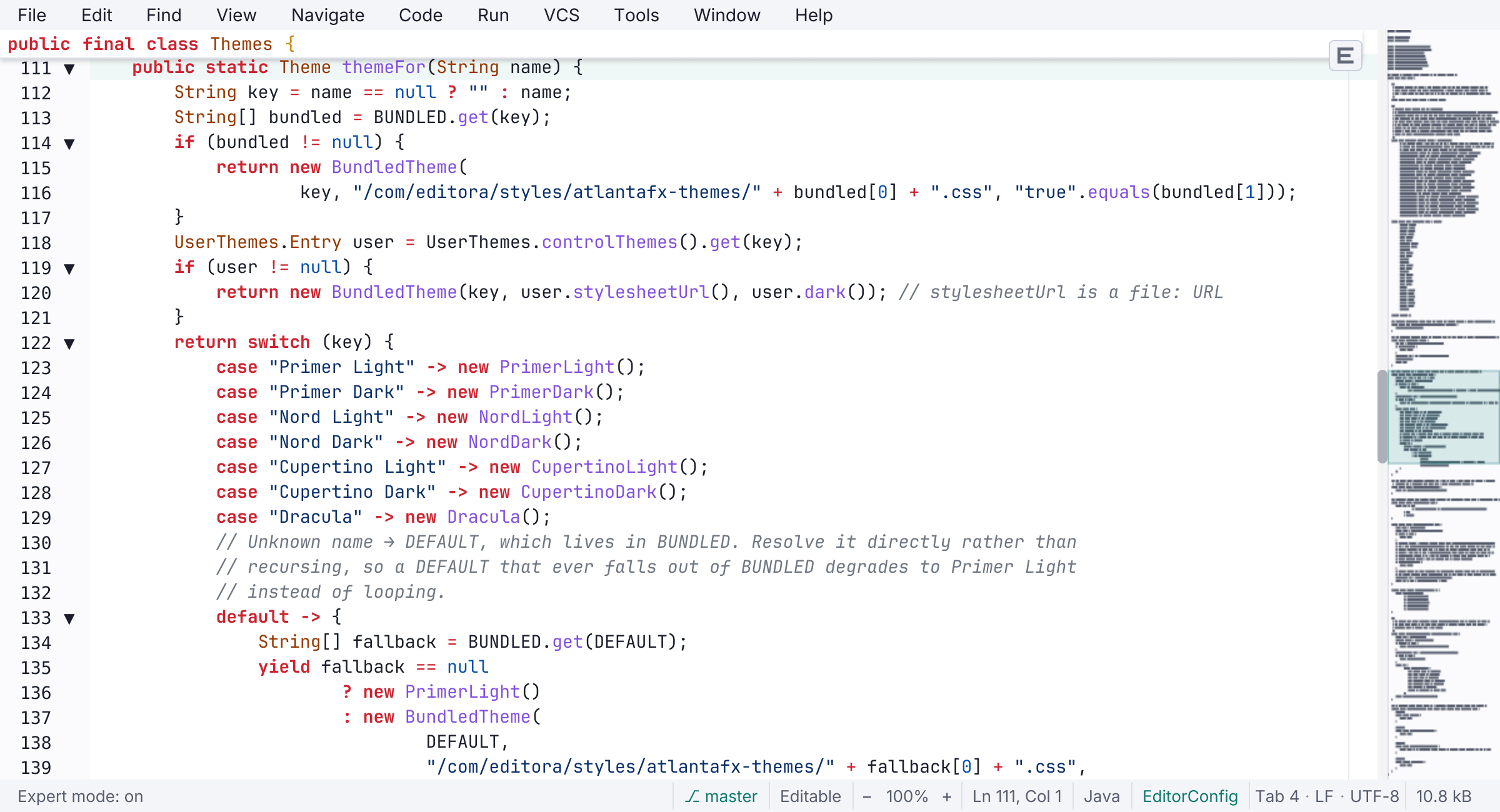Open the Tools menu

tap(636, 15)
